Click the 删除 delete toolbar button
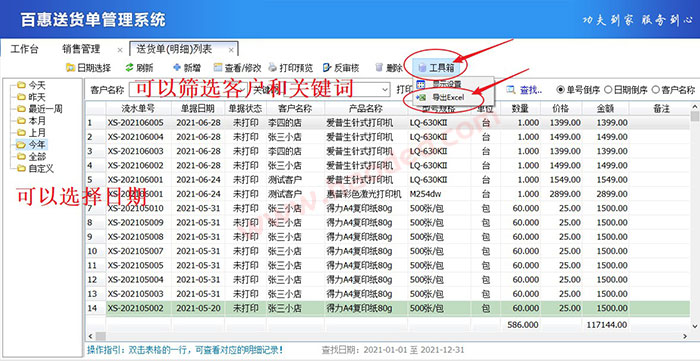Viewport: 700px width, 361px height. click(x=389, y=68)
